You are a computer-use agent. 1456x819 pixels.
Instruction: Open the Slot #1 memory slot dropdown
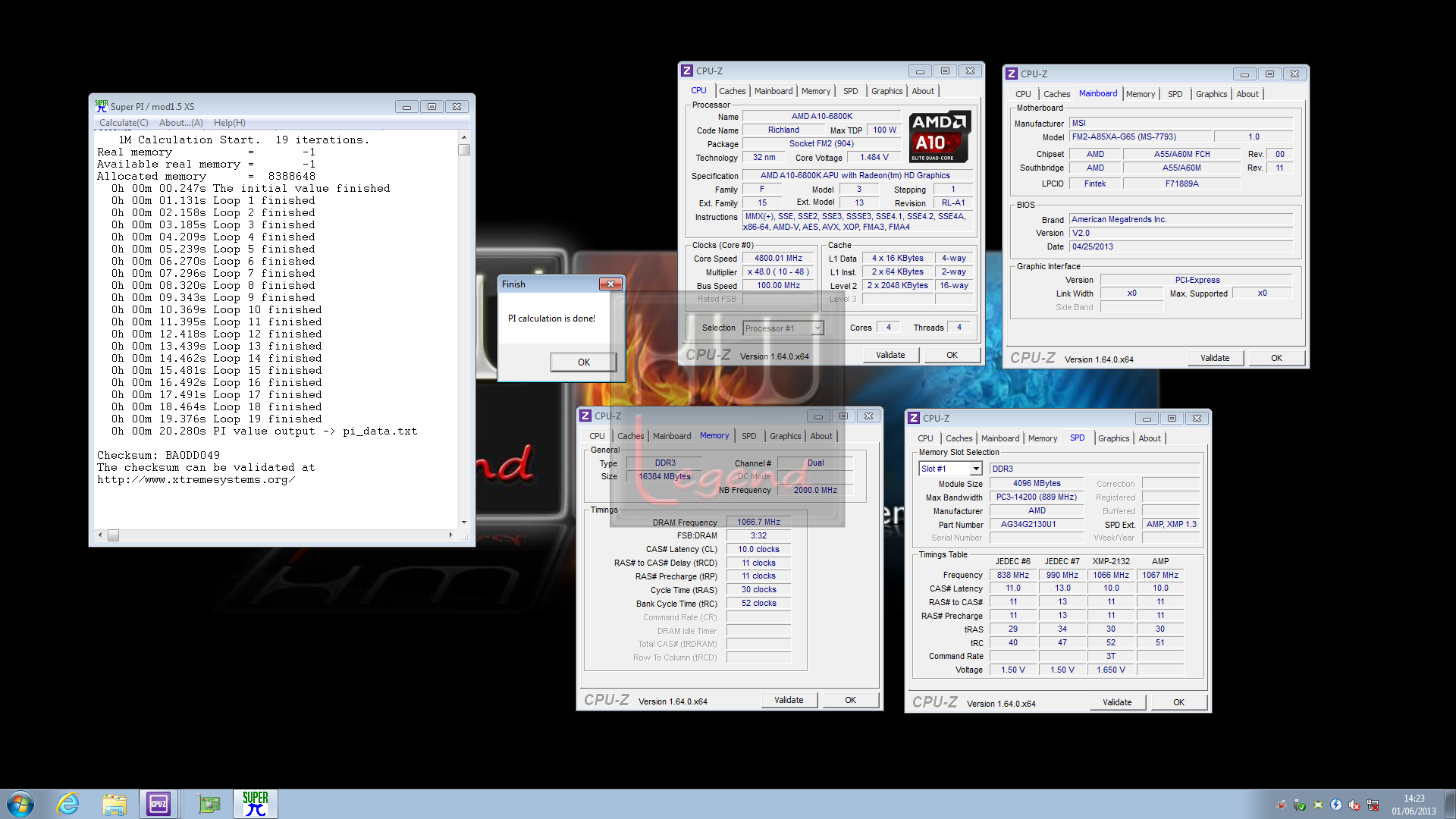(x=976, y=469)
